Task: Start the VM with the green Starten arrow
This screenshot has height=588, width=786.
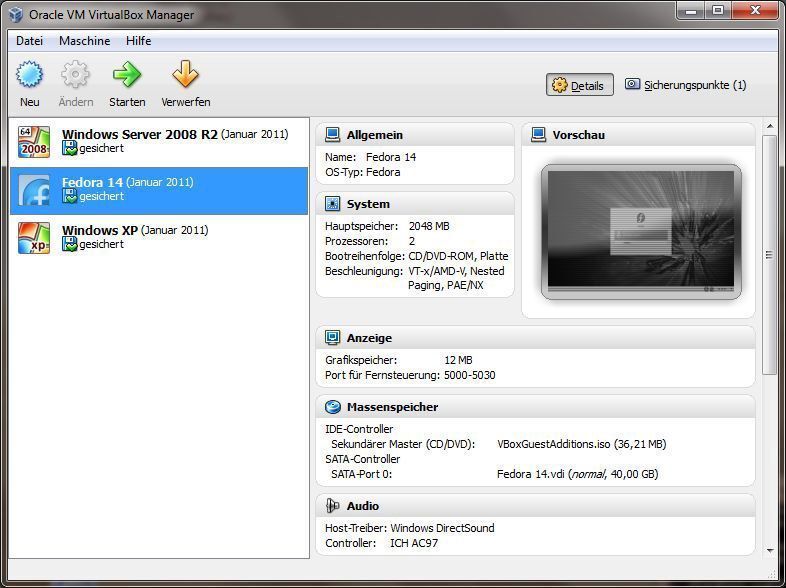Action: point(127,74)
